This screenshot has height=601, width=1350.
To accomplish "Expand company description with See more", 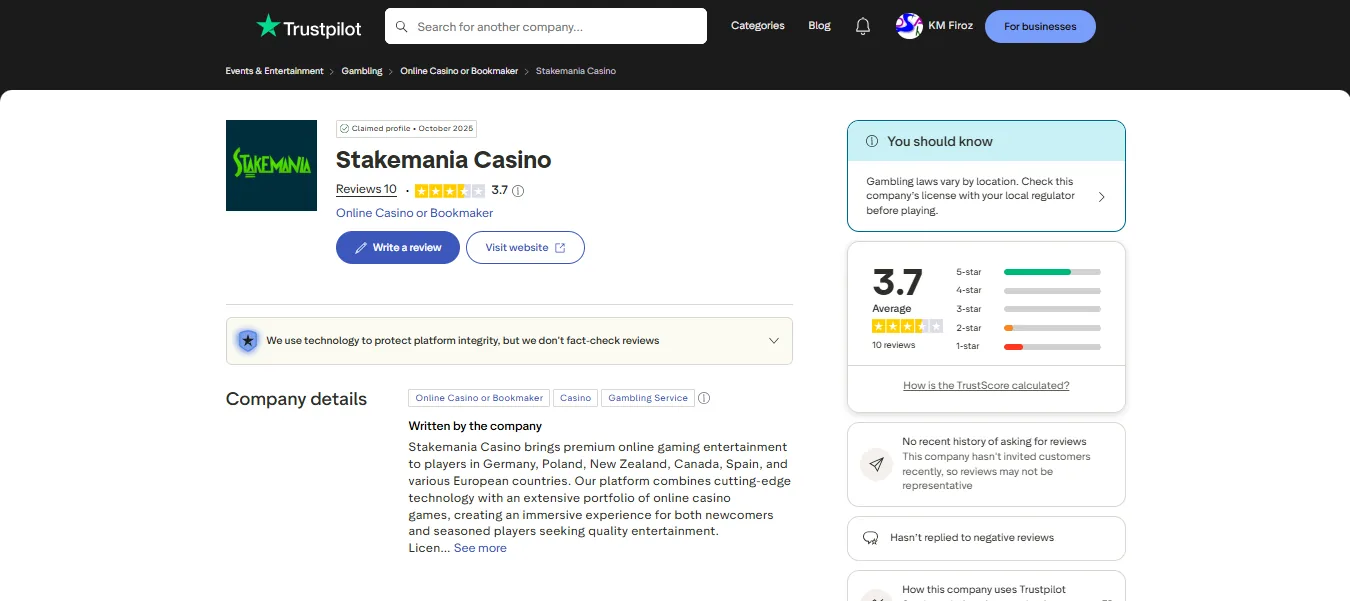I will pos(480,548).
